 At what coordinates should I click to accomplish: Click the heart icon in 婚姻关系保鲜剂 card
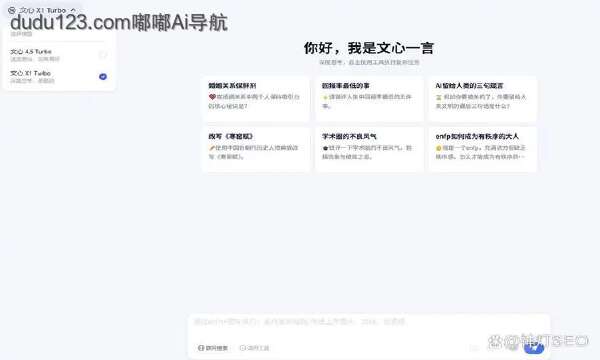(x=212, y=97)
